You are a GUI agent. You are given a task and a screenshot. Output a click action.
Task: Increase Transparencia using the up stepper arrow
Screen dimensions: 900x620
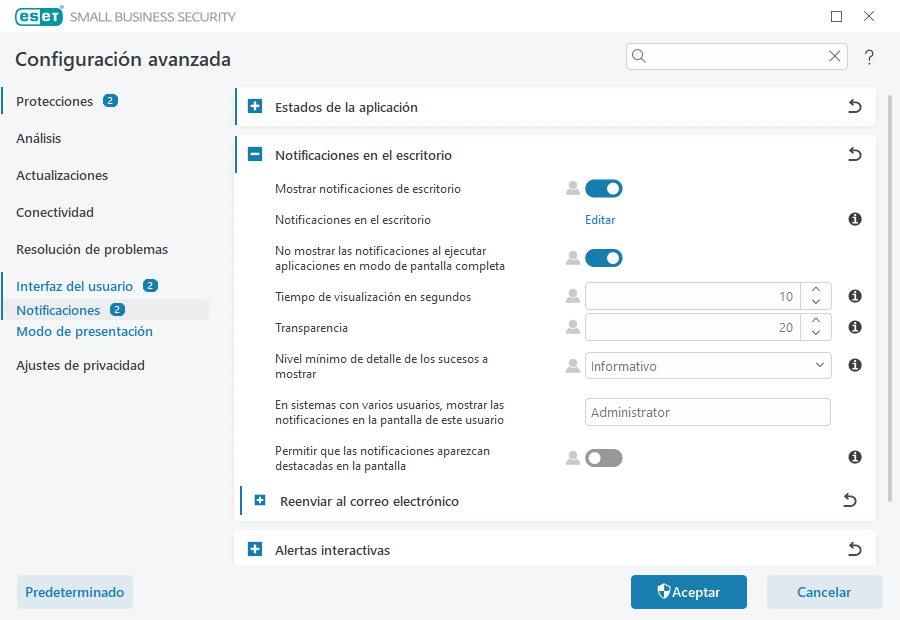click(x=816, y=321)
